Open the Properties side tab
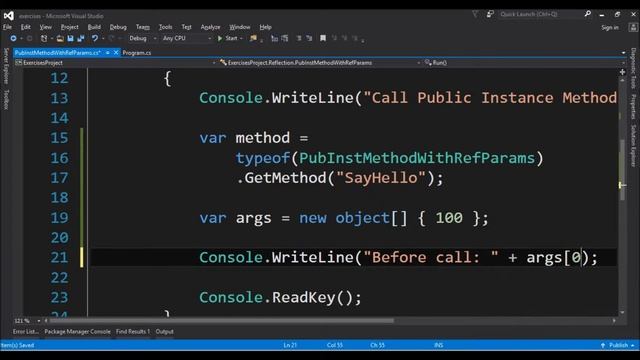 pos(633,107)
